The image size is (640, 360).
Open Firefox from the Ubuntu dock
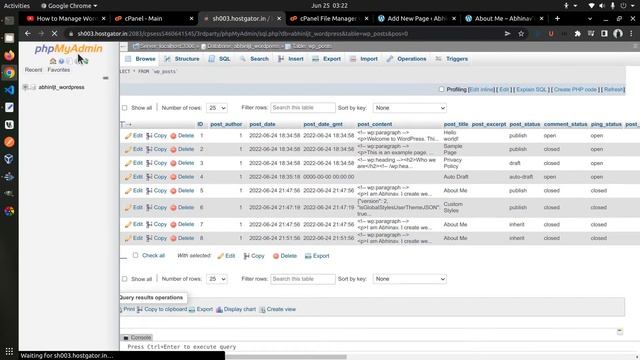(9, 55)
